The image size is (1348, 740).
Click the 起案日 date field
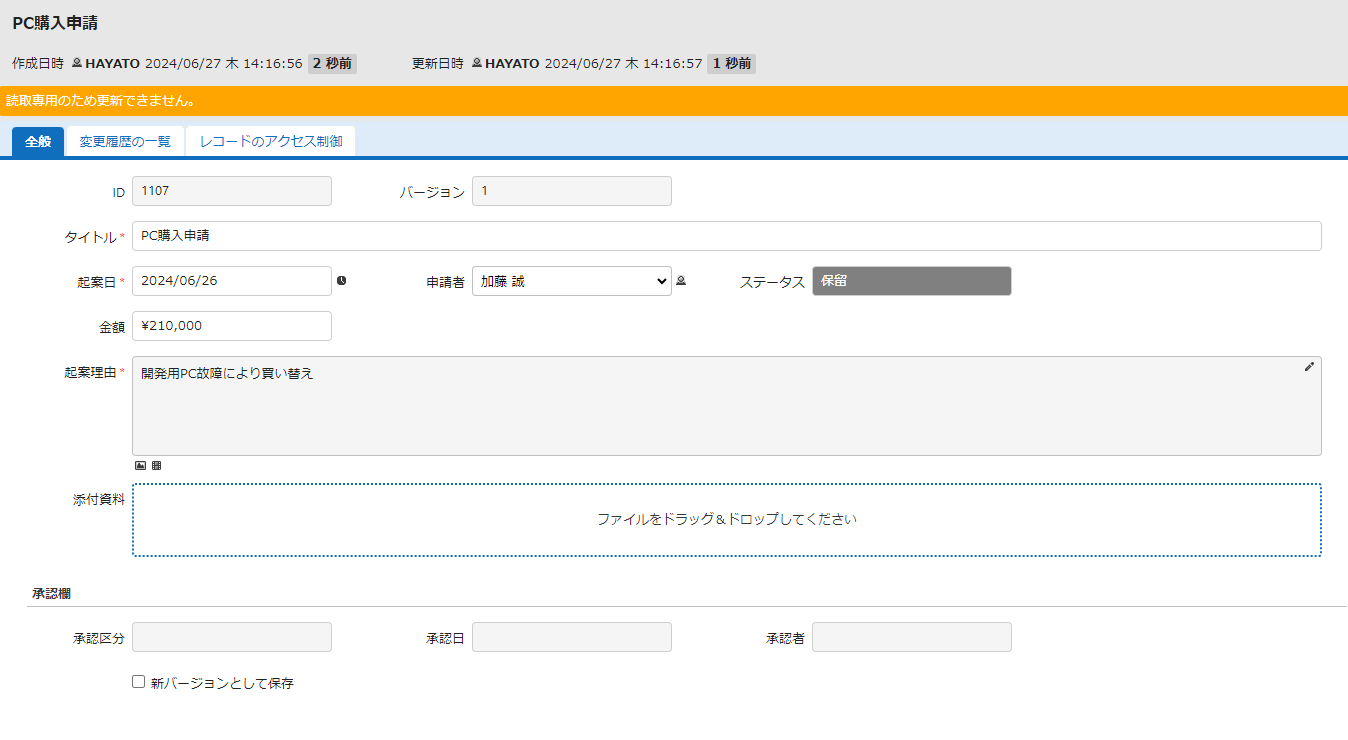(232, 281)
